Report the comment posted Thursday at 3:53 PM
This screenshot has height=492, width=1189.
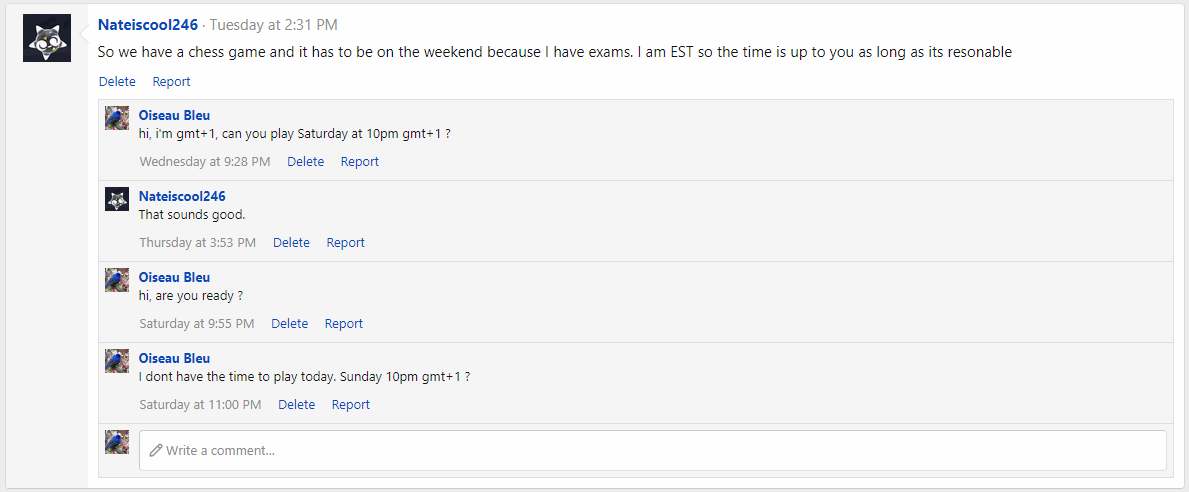point(345,243)
